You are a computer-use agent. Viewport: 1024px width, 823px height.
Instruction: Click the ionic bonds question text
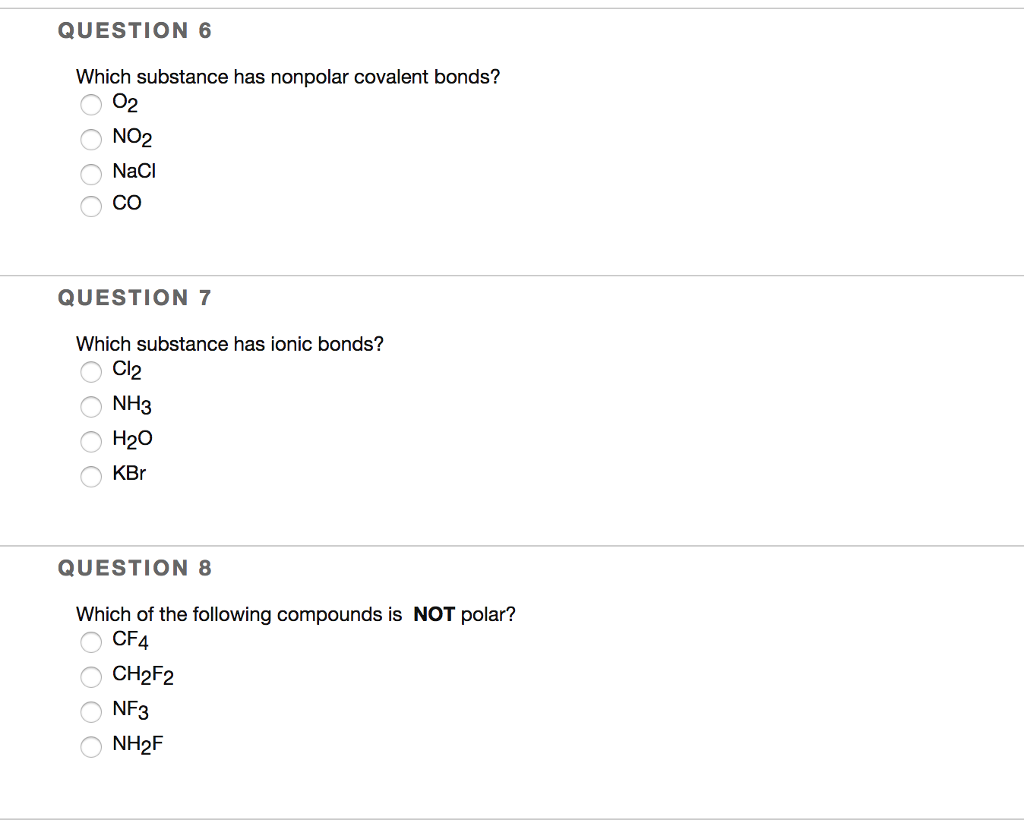(x=230, y=343)
